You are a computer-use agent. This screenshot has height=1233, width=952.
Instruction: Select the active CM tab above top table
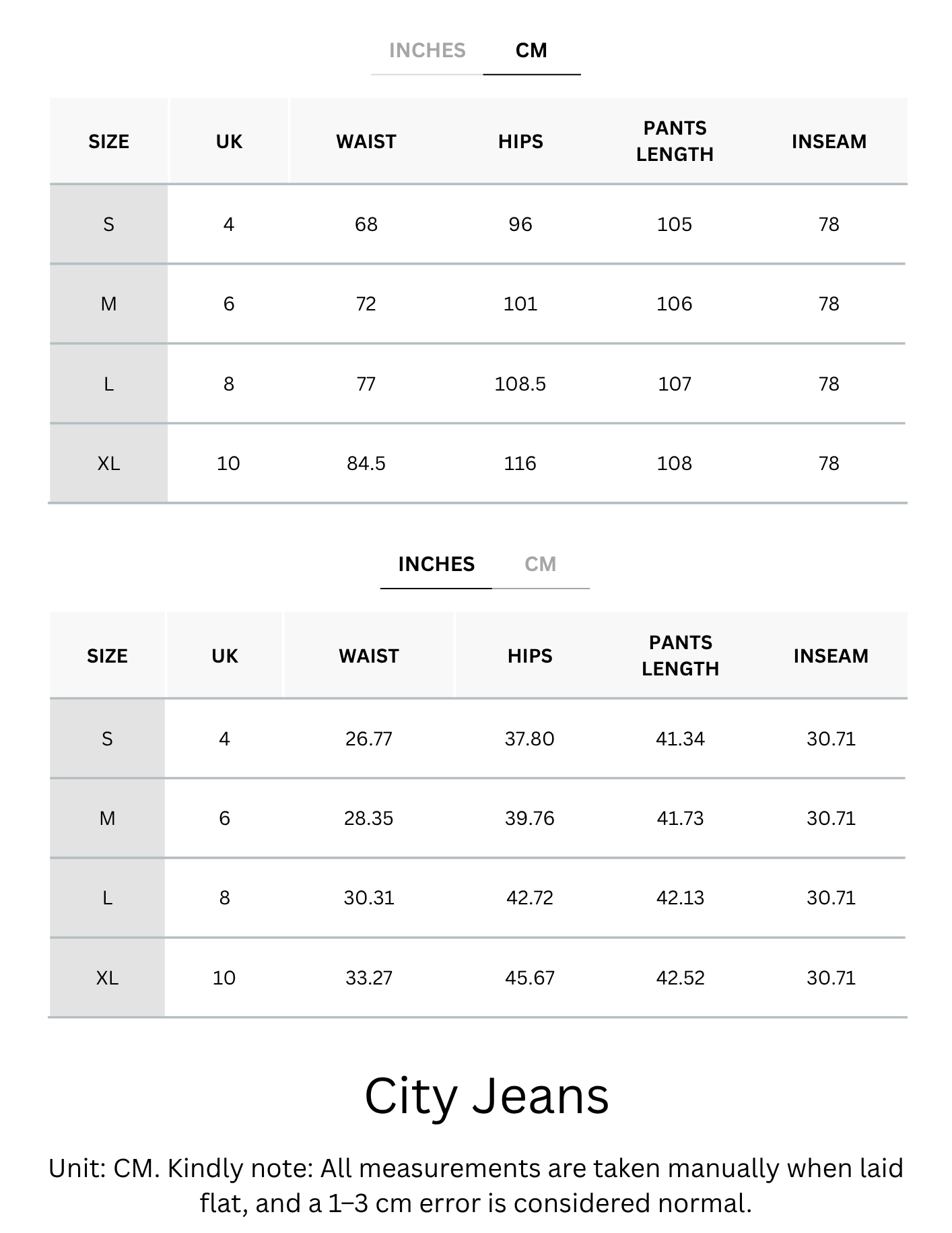(x=531, y=51)
